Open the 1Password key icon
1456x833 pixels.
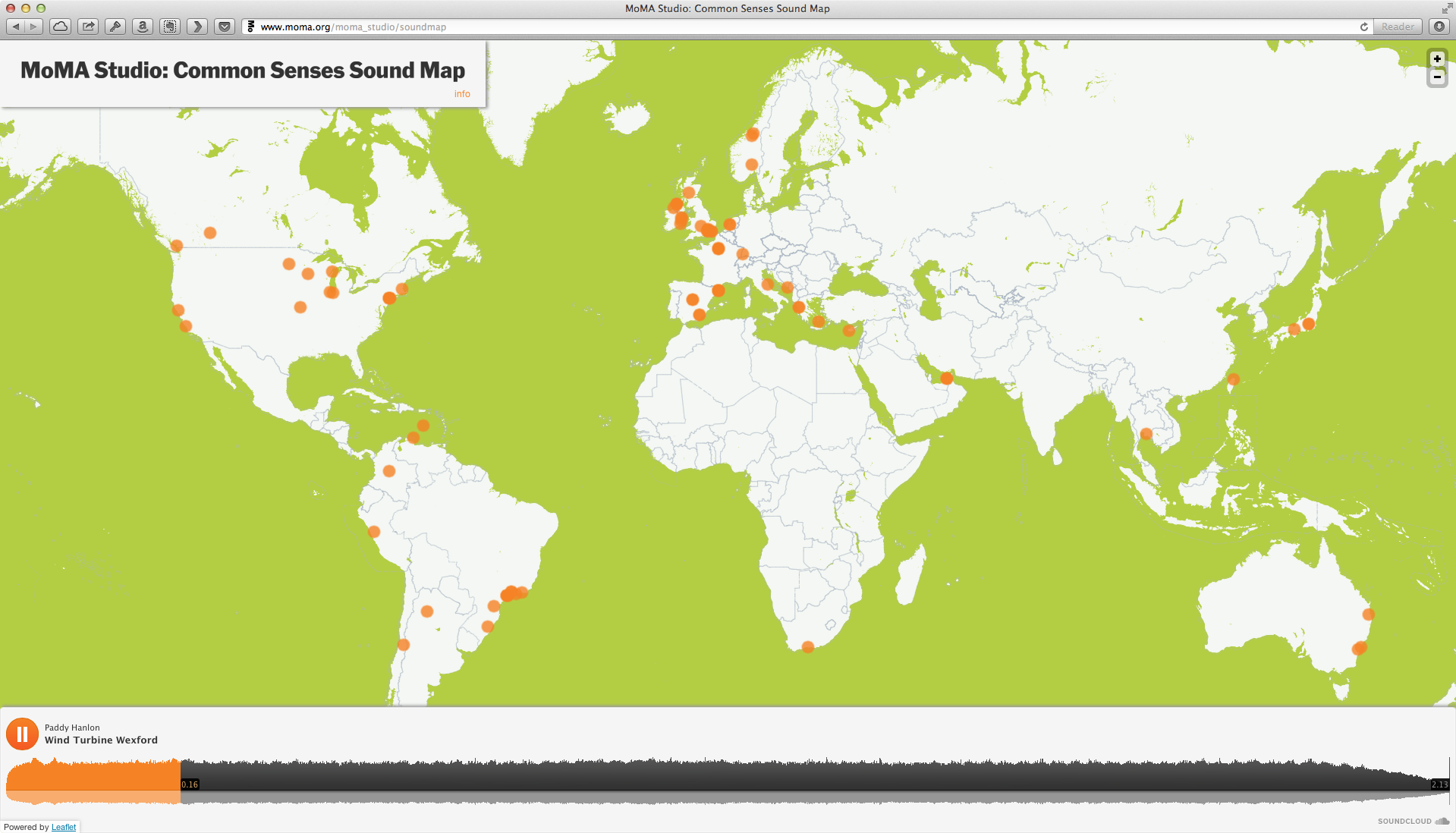coord(115,25)
